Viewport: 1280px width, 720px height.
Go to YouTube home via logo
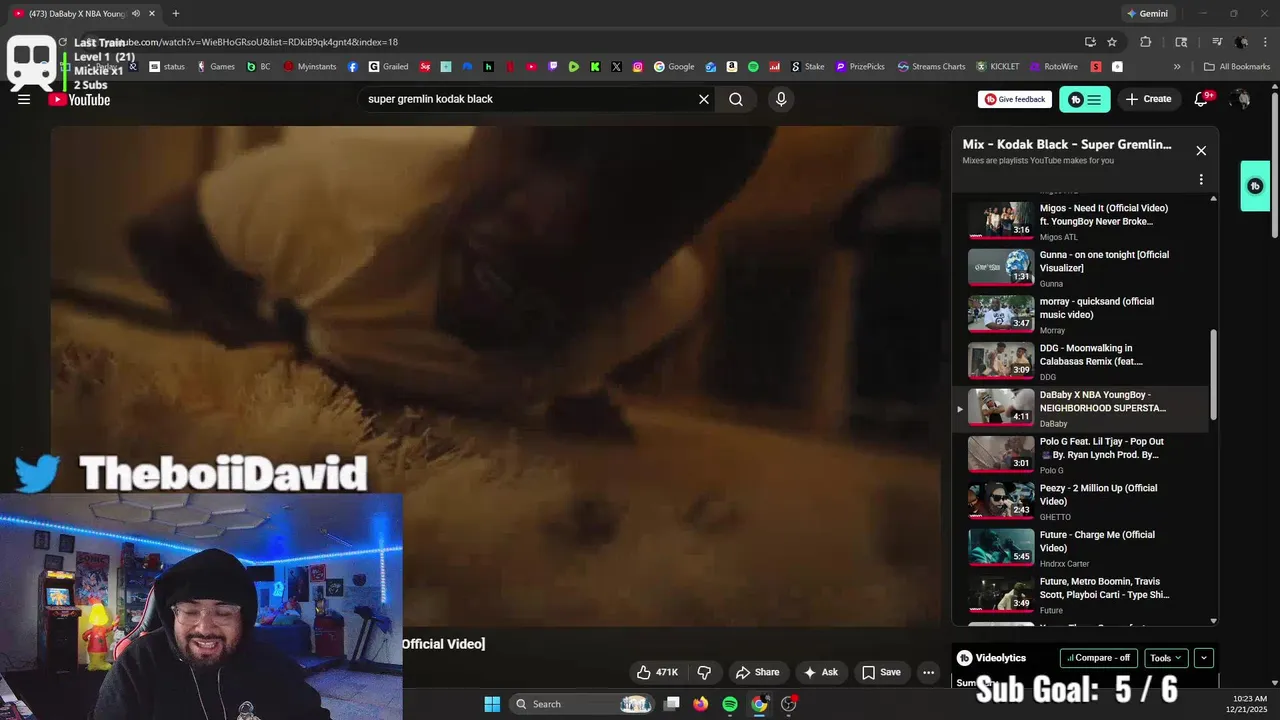[79, 99]
